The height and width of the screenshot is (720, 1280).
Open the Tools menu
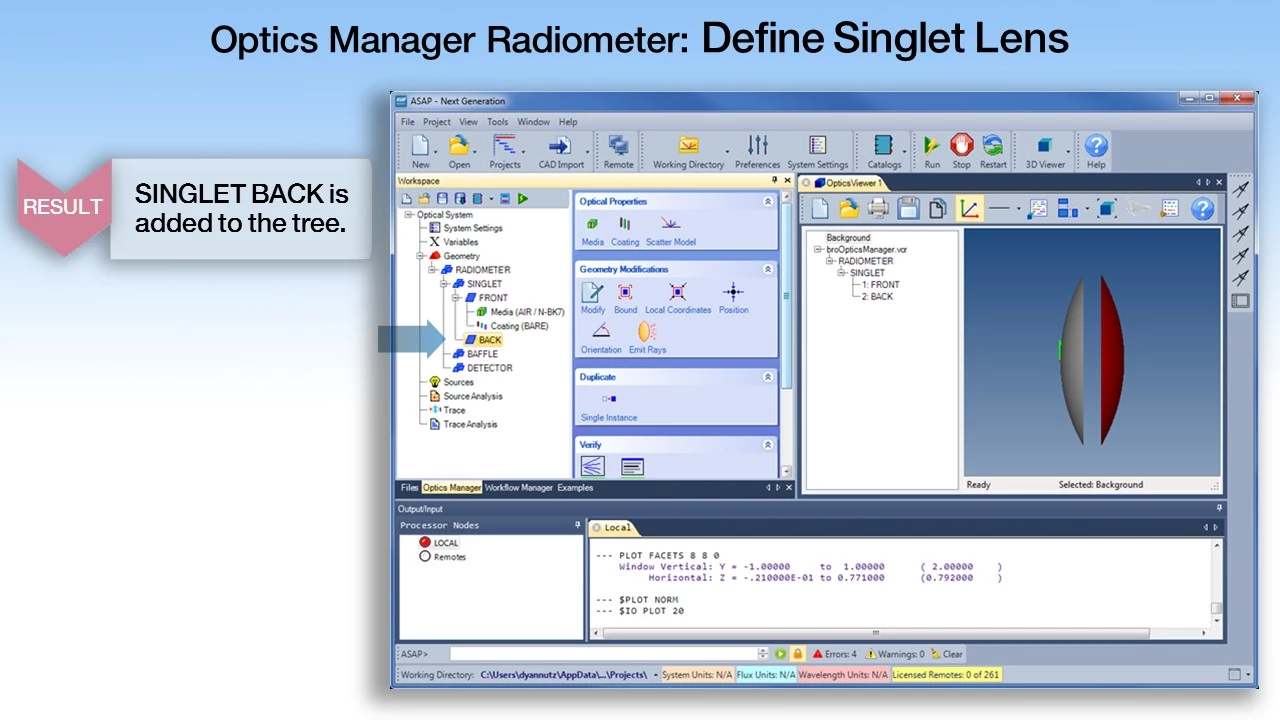497,122
